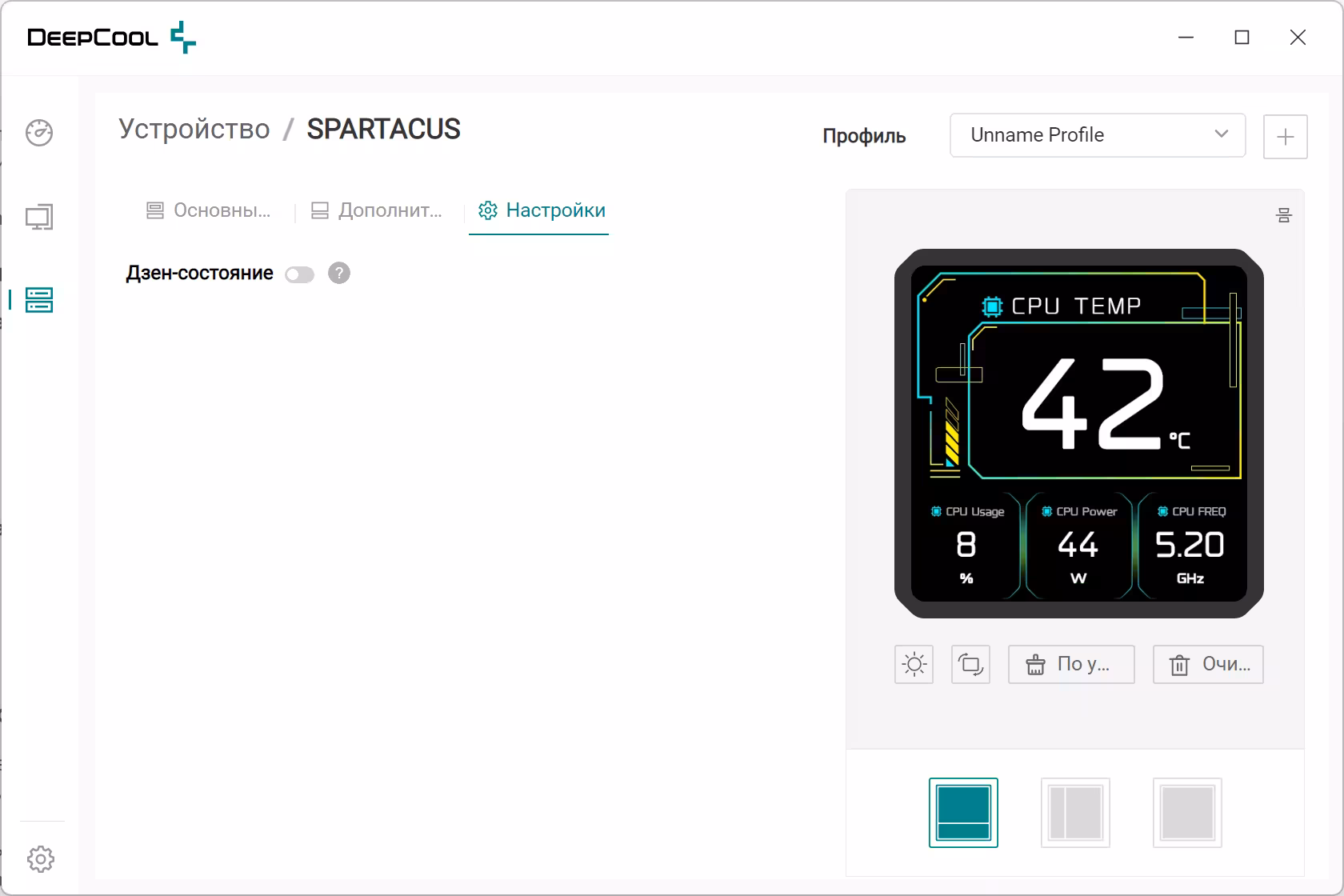The width and height of the screenshot is (1344, 896).
Task: Minimize the DeepCool window
Action: tap(1186, 38)
